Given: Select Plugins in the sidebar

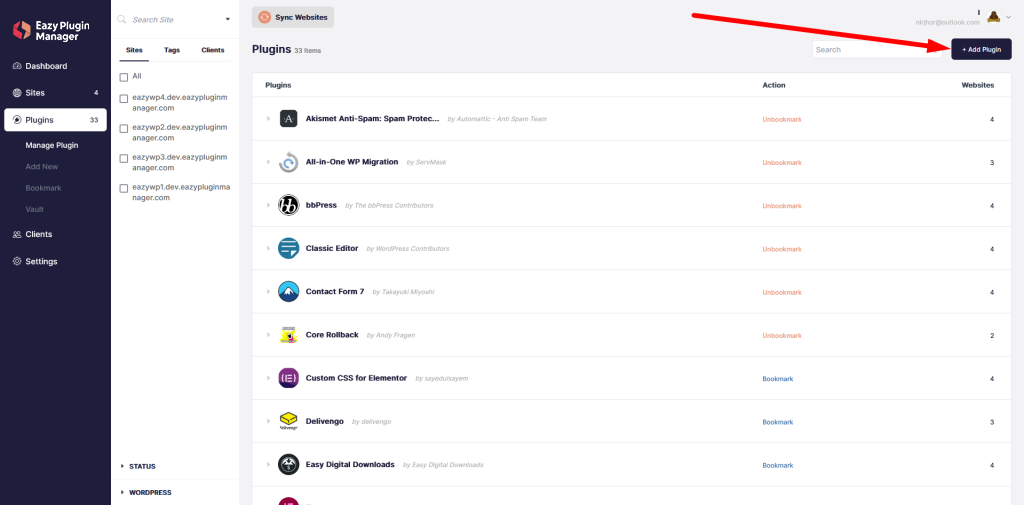Looking at the screenshot, I should (56, 120).
